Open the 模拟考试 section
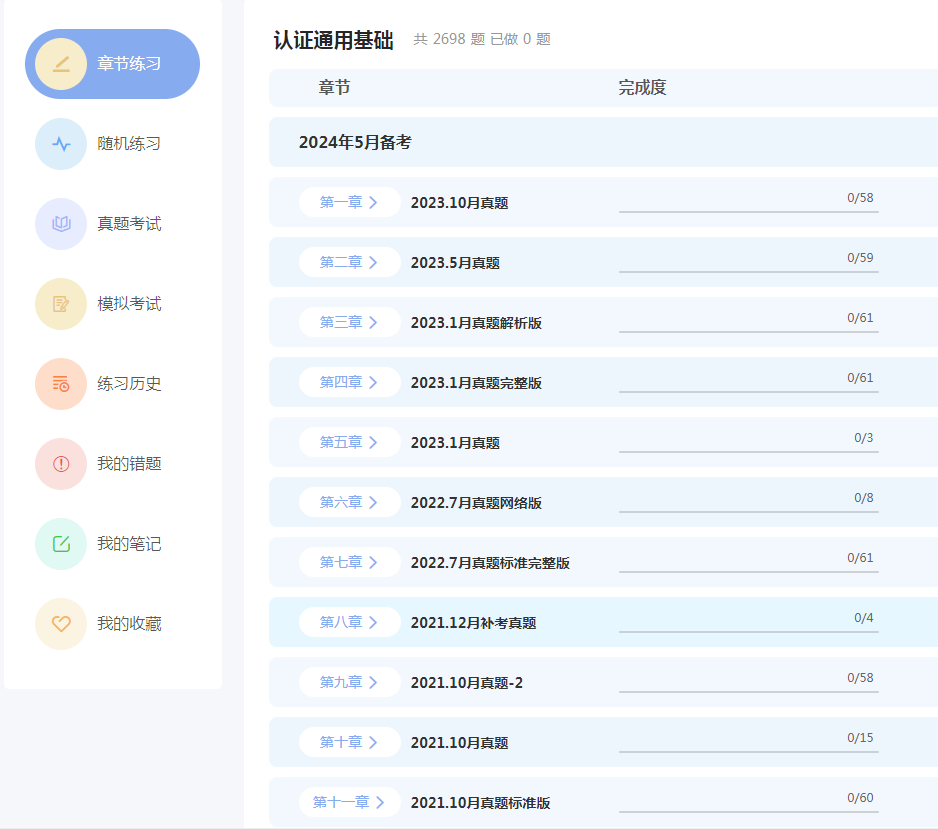The image size is (938, 829). pos(129,304)
